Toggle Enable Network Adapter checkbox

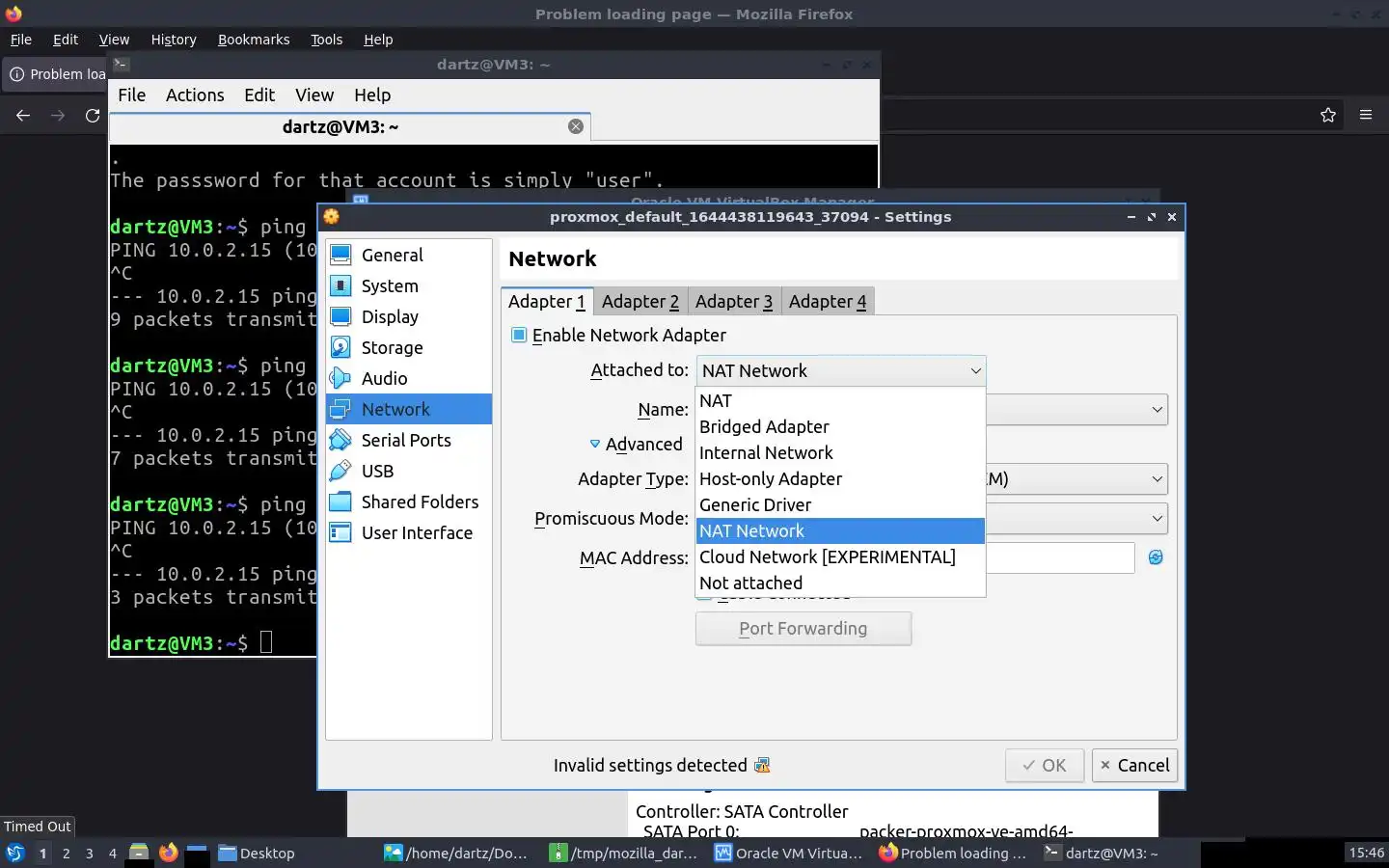[519, 335]
